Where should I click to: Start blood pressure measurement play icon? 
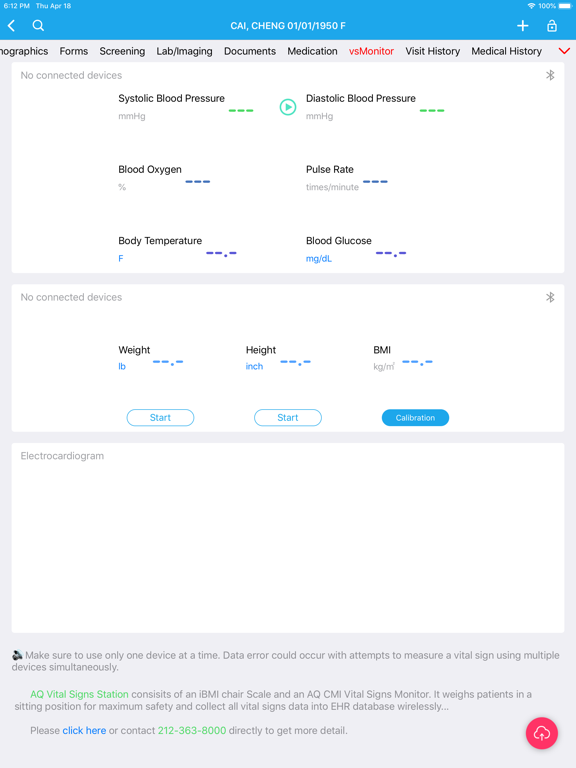click(x=288, y=107)
